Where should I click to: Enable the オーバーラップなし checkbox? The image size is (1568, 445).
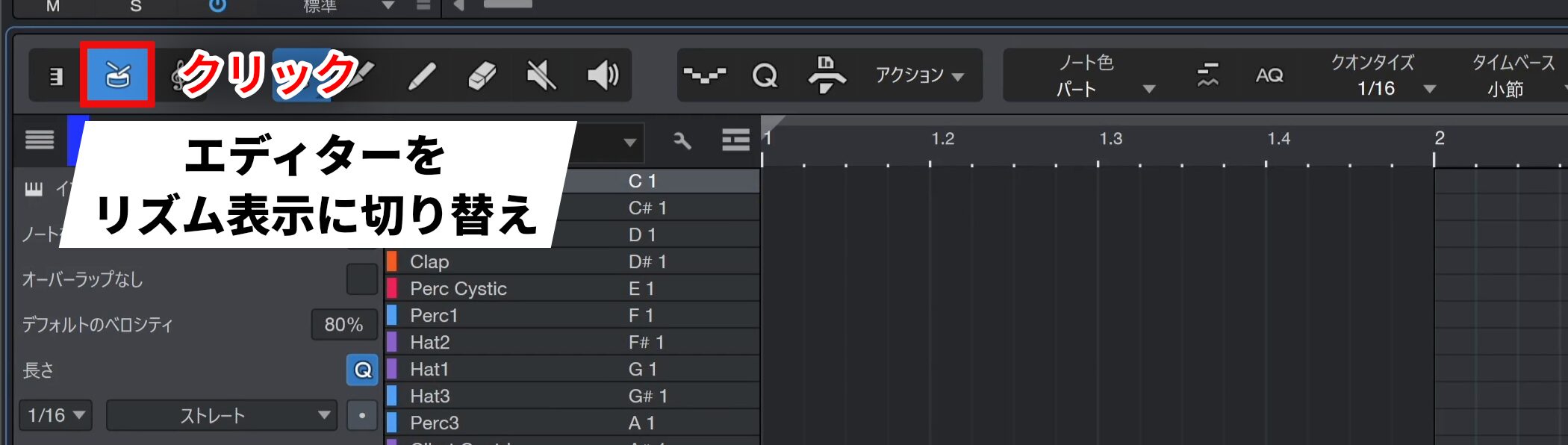click(362, 279)
